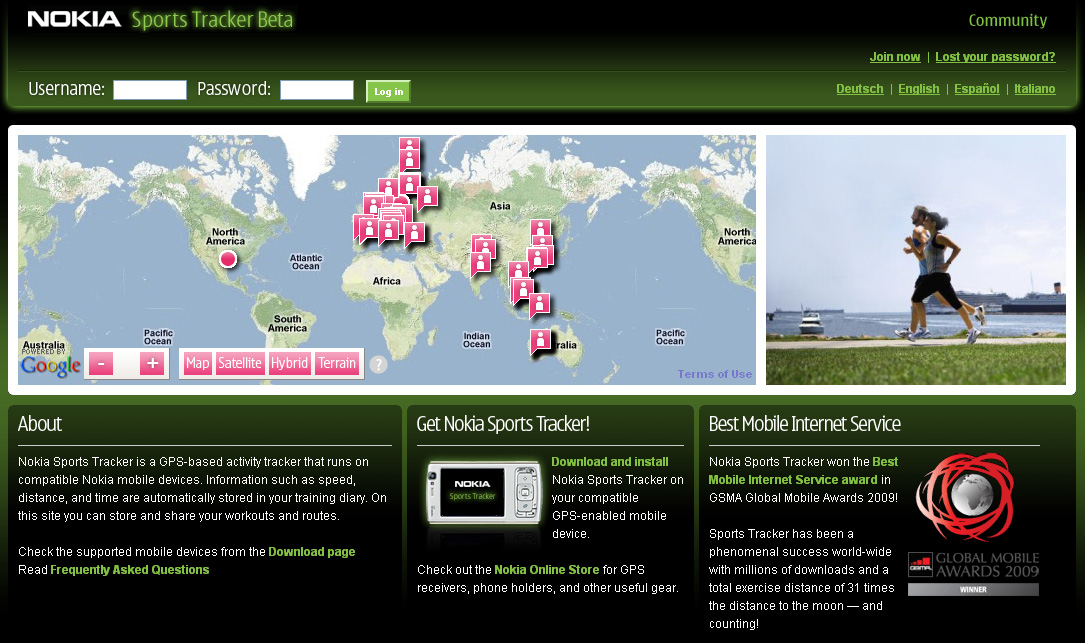Click the Google logo on the map
This screenshot has height=643, width=1085.
[x=51, y=365]
